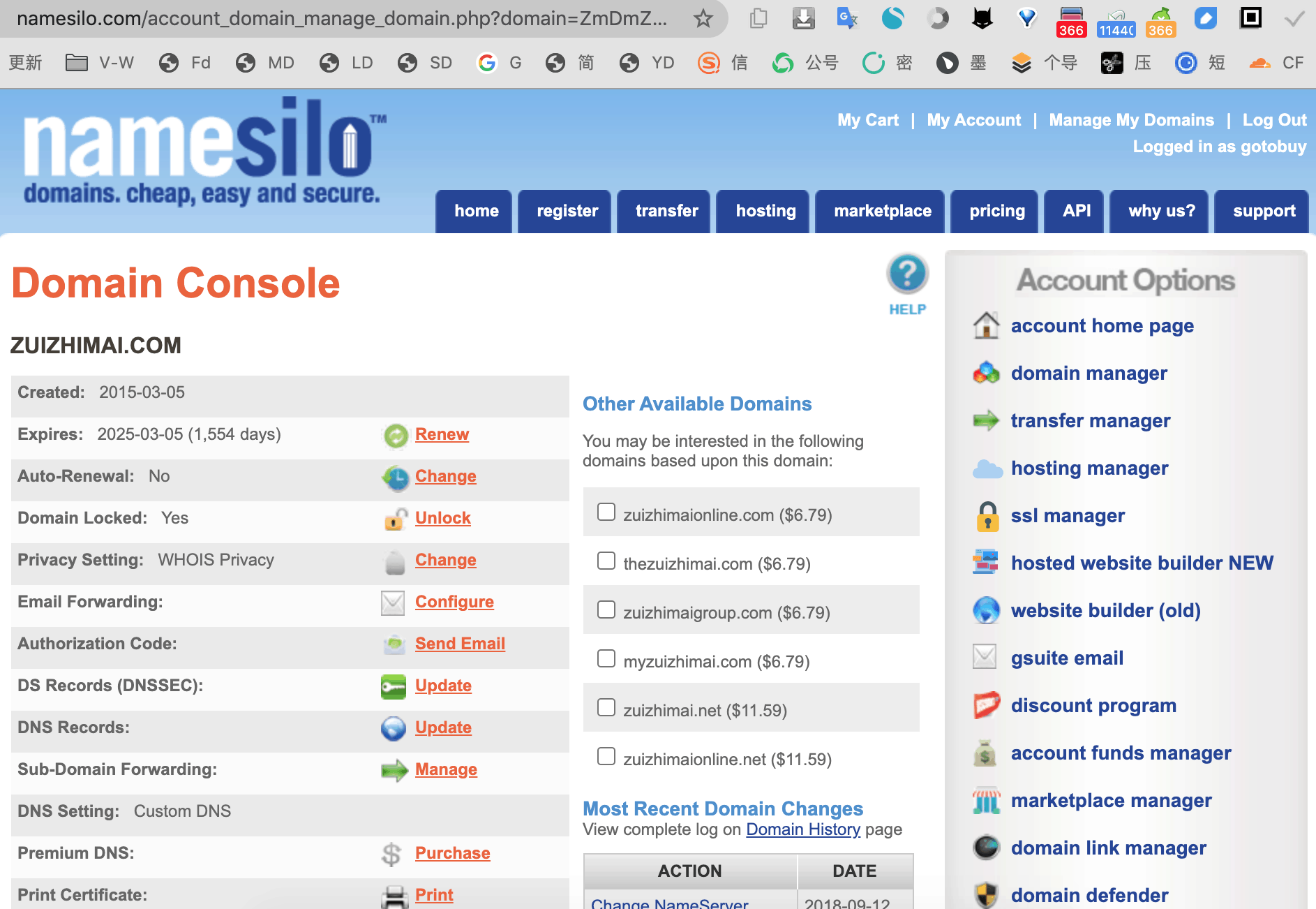This screenshot has width=1316, height=909.
Task: Click the DS Records key icon
Action: tap(394, 687)
